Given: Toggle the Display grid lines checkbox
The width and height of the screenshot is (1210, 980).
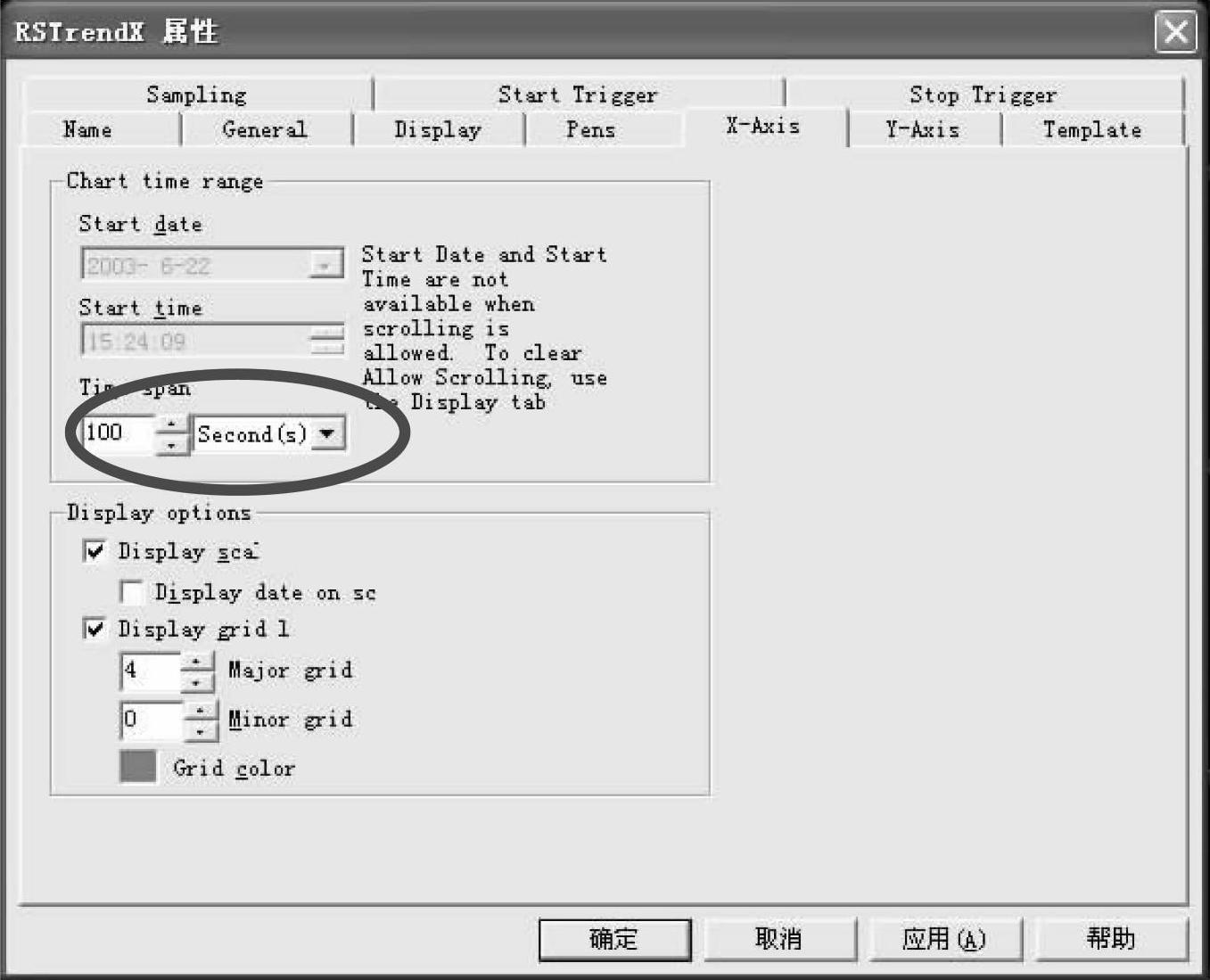Looking at the screenshot, I should tap(95, 629).
